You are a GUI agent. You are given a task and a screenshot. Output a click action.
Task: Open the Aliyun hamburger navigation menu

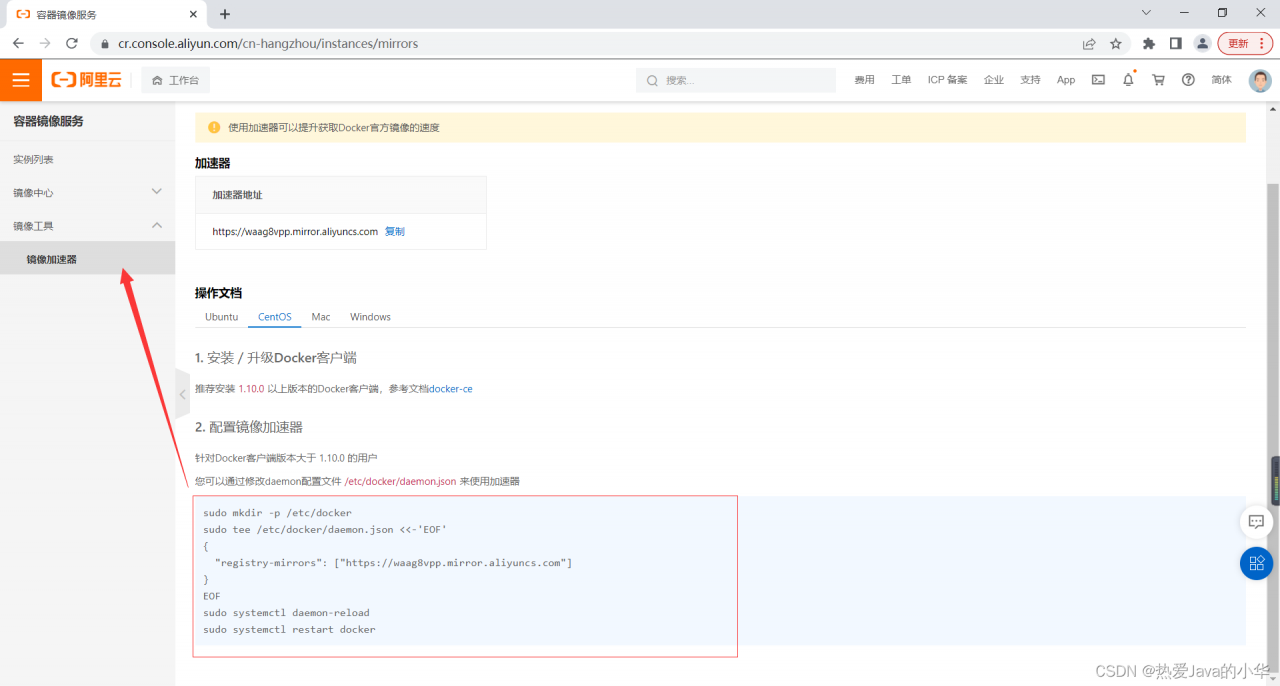click(21, 80)
